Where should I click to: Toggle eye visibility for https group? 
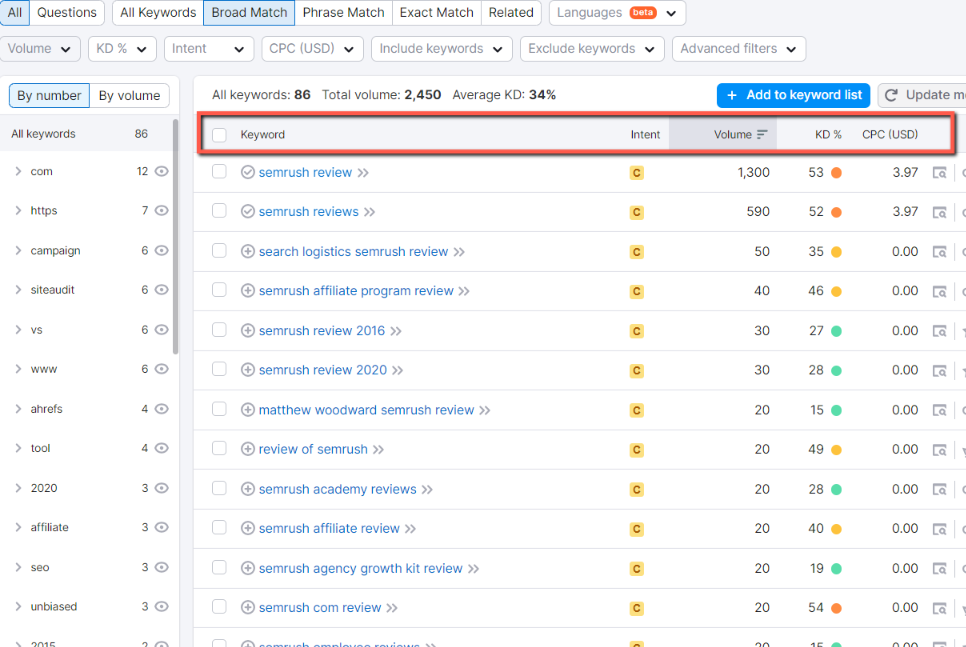[161, 211]
